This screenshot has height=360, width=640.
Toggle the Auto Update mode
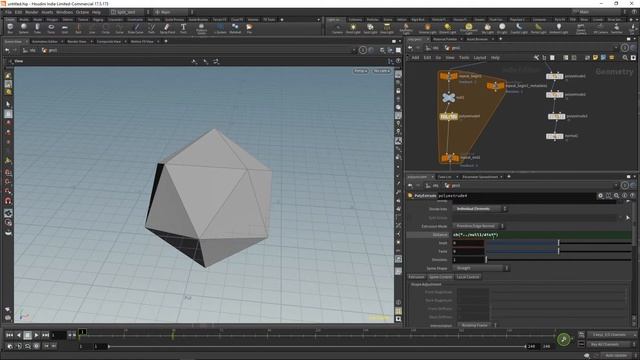coord(616,356)
